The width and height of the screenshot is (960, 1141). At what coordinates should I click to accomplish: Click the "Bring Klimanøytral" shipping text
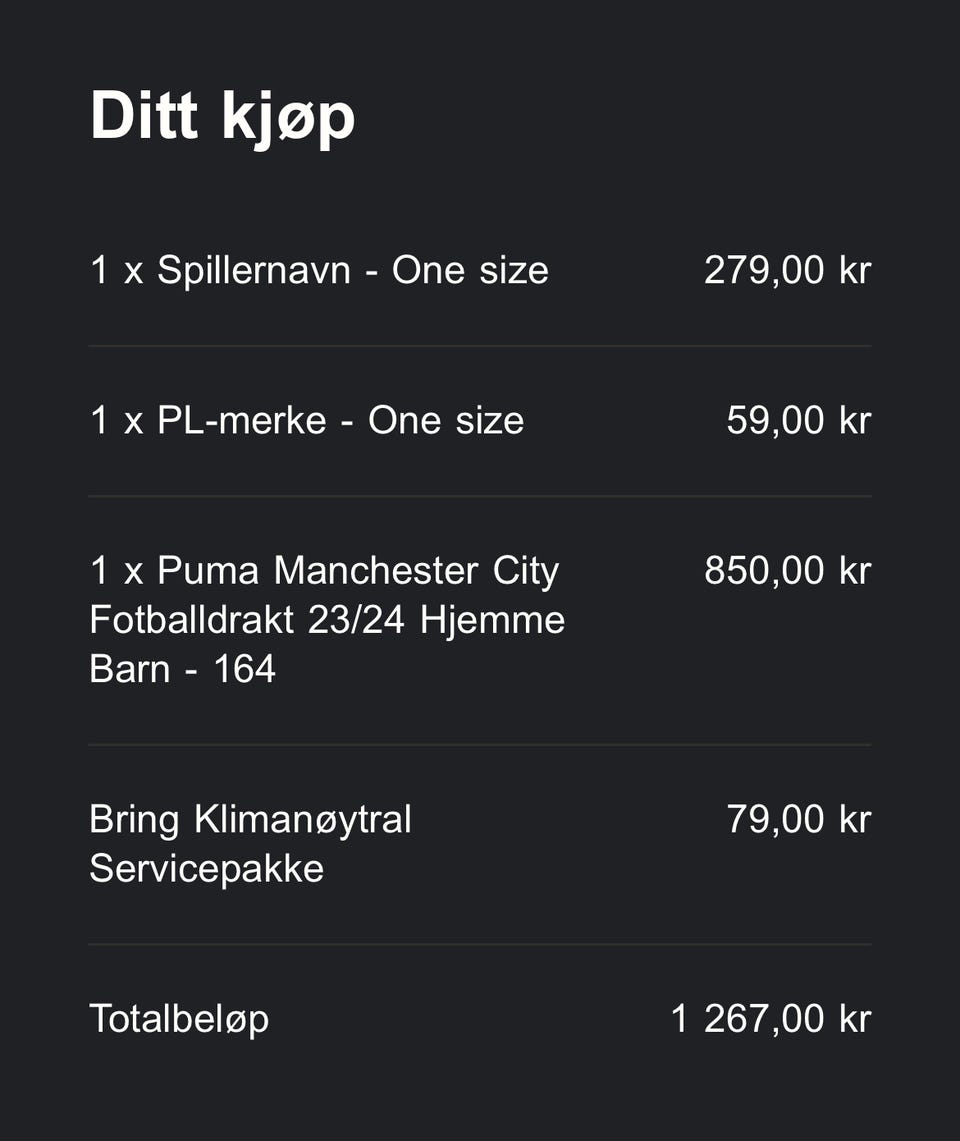[x=250, y=819]
